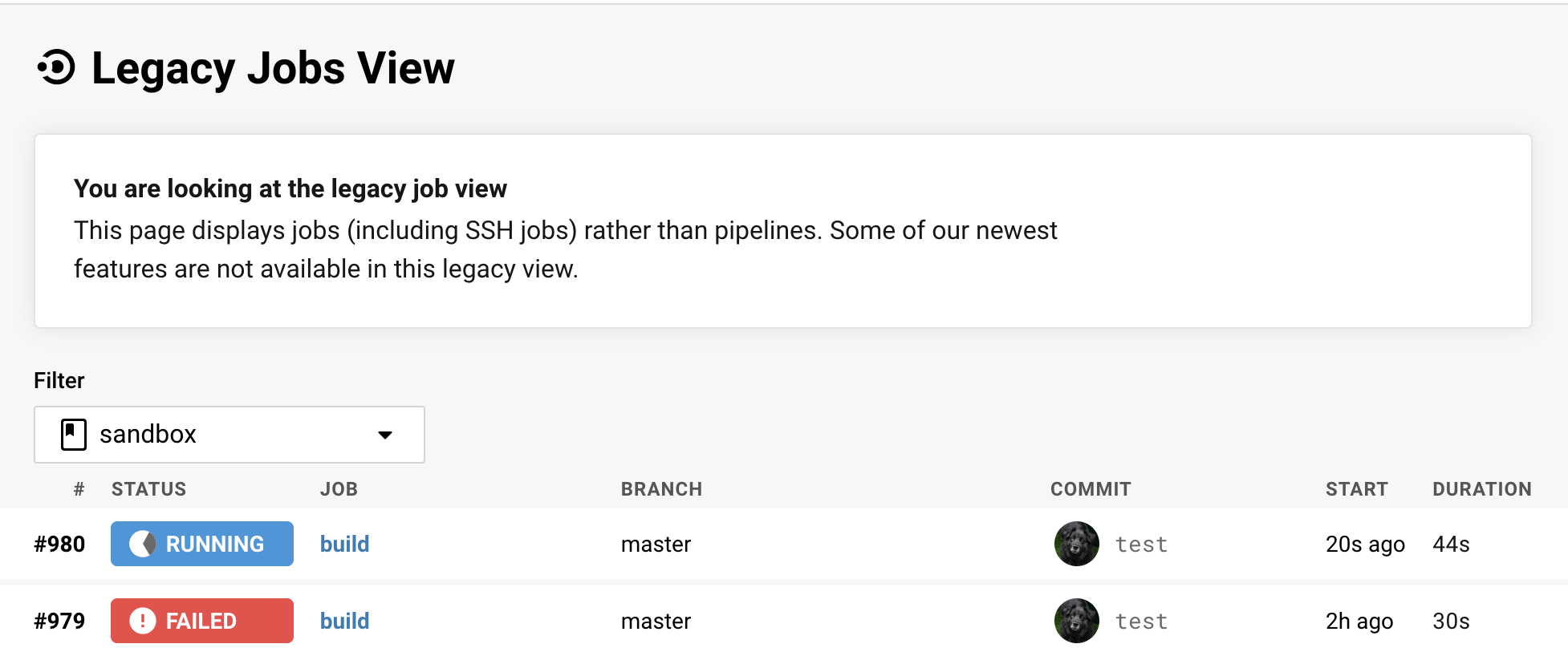
Task: Open the build job link for #980
Action: (344, 544)
